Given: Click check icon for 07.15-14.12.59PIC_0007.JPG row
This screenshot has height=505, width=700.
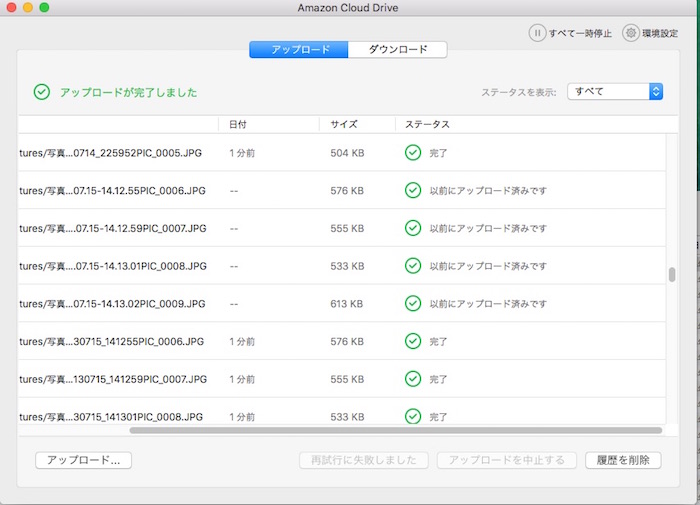Looking at the screenshot, I should (413, 228).
